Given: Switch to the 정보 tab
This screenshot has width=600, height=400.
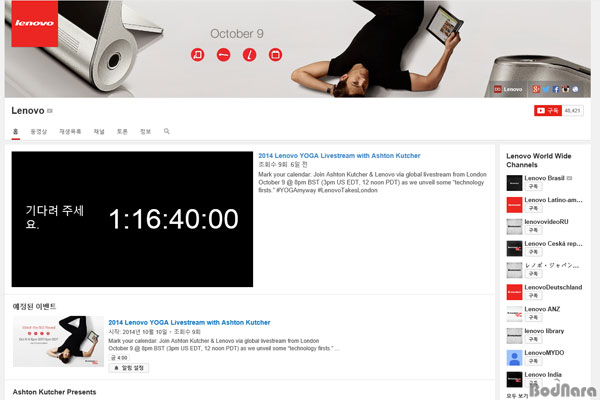Looking at the screenshot, I should pyautogui.click(x=145, y=131).
